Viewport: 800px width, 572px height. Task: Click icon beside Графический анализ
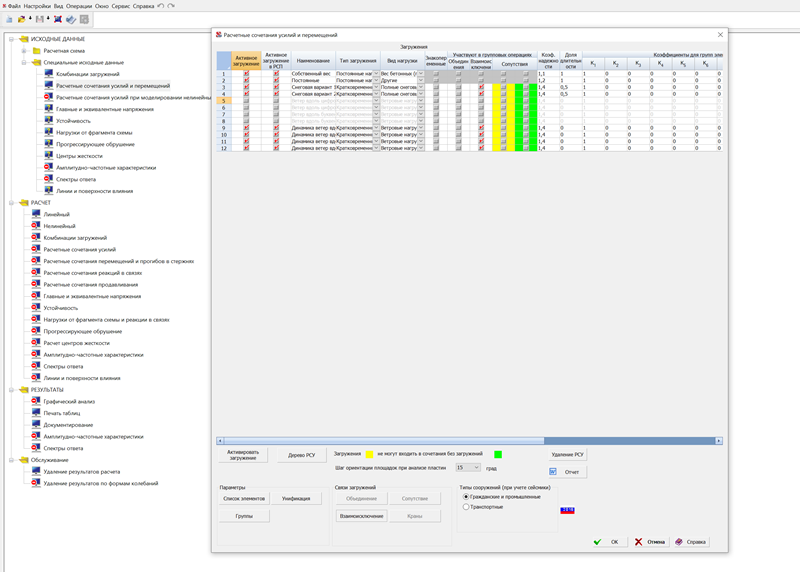coord(36,401)
